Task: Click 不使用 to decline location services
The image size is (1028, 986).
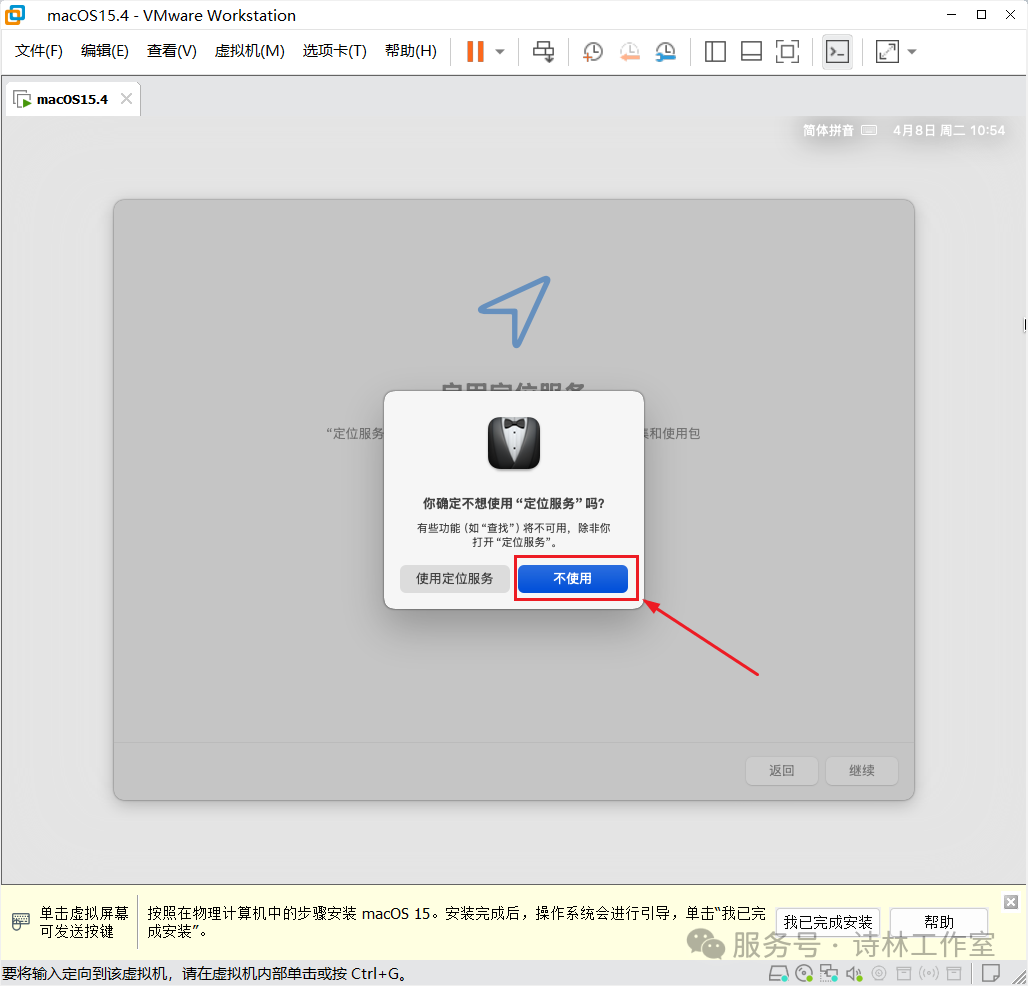Action: pyautogui.click(x=572, y=578)
